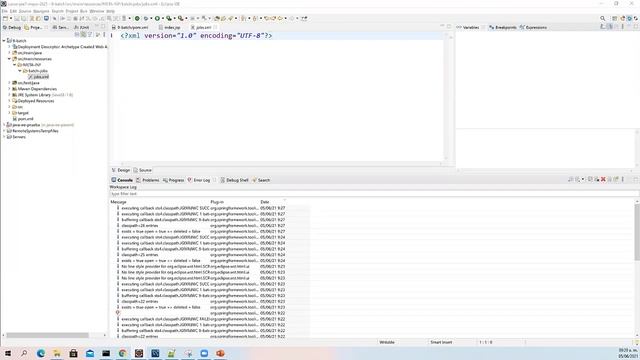Click the Save toolbar icon
640x360 pixels.
pos(17,18)
